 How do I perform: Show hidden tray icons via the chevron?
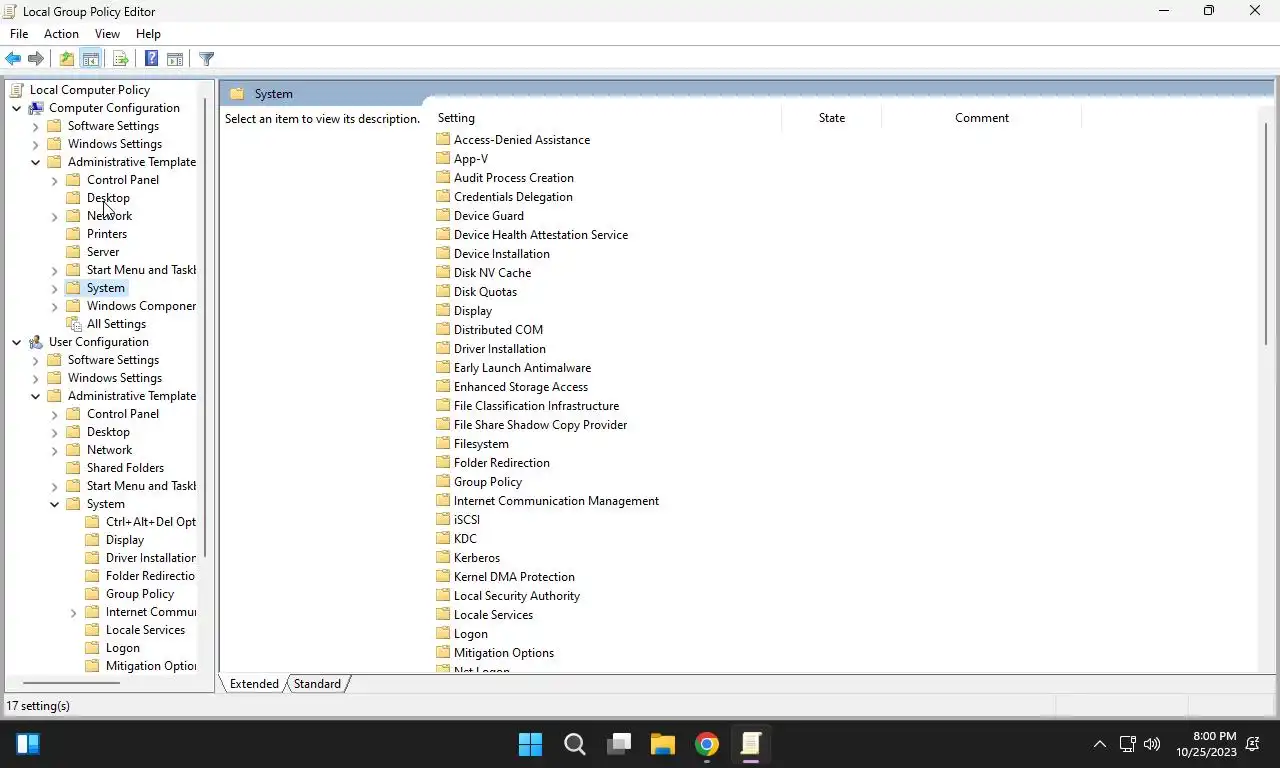point(1099,744)
